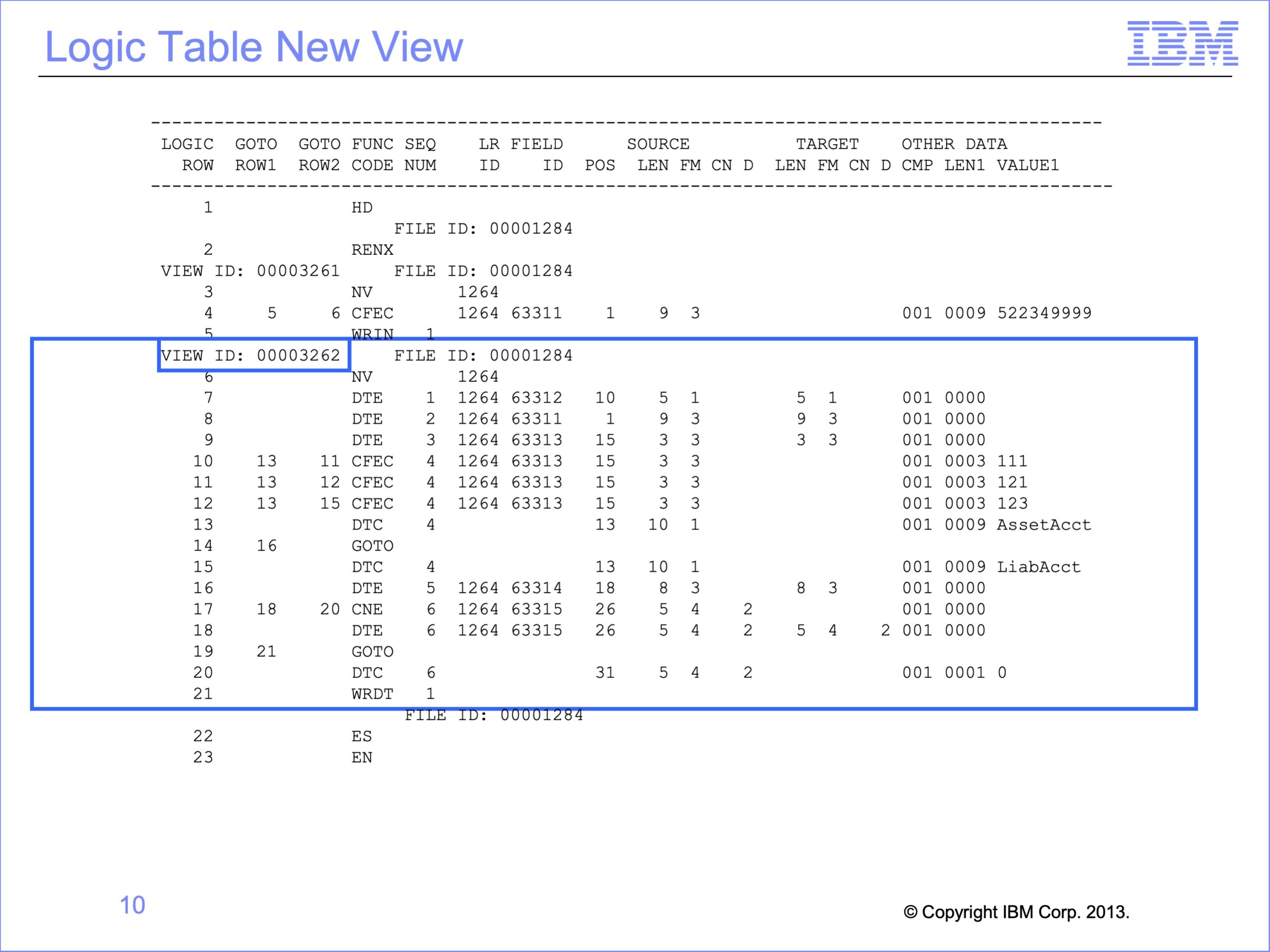
Task: Click the '© Copyright IBM Corp. 2013.' text
Action: point(1016,912)
